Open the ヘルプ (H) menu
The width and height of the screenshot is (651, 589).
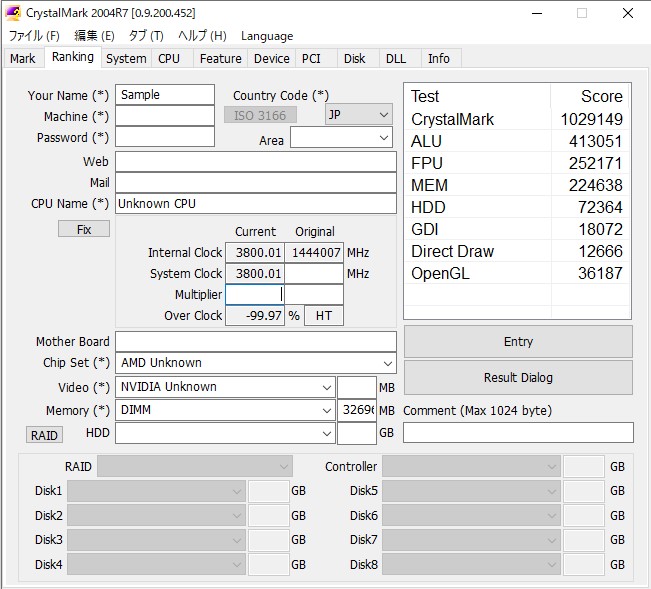tap(203, 36)
